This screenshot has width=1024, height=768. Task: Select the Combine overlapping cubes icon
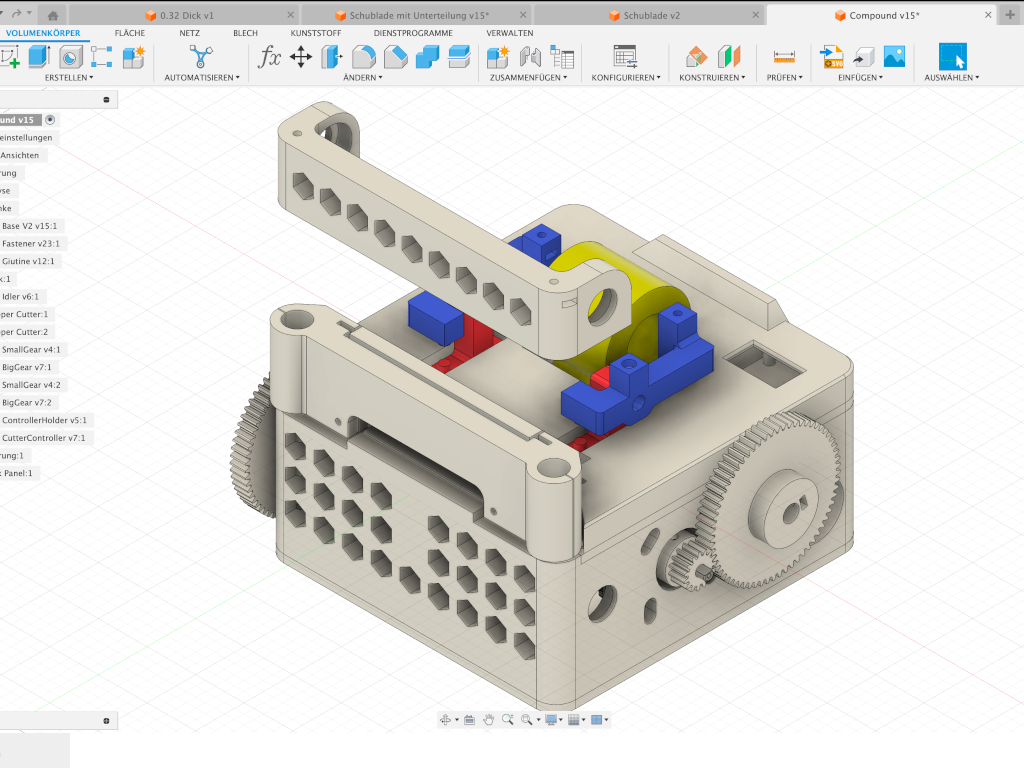tap(427, 57)
